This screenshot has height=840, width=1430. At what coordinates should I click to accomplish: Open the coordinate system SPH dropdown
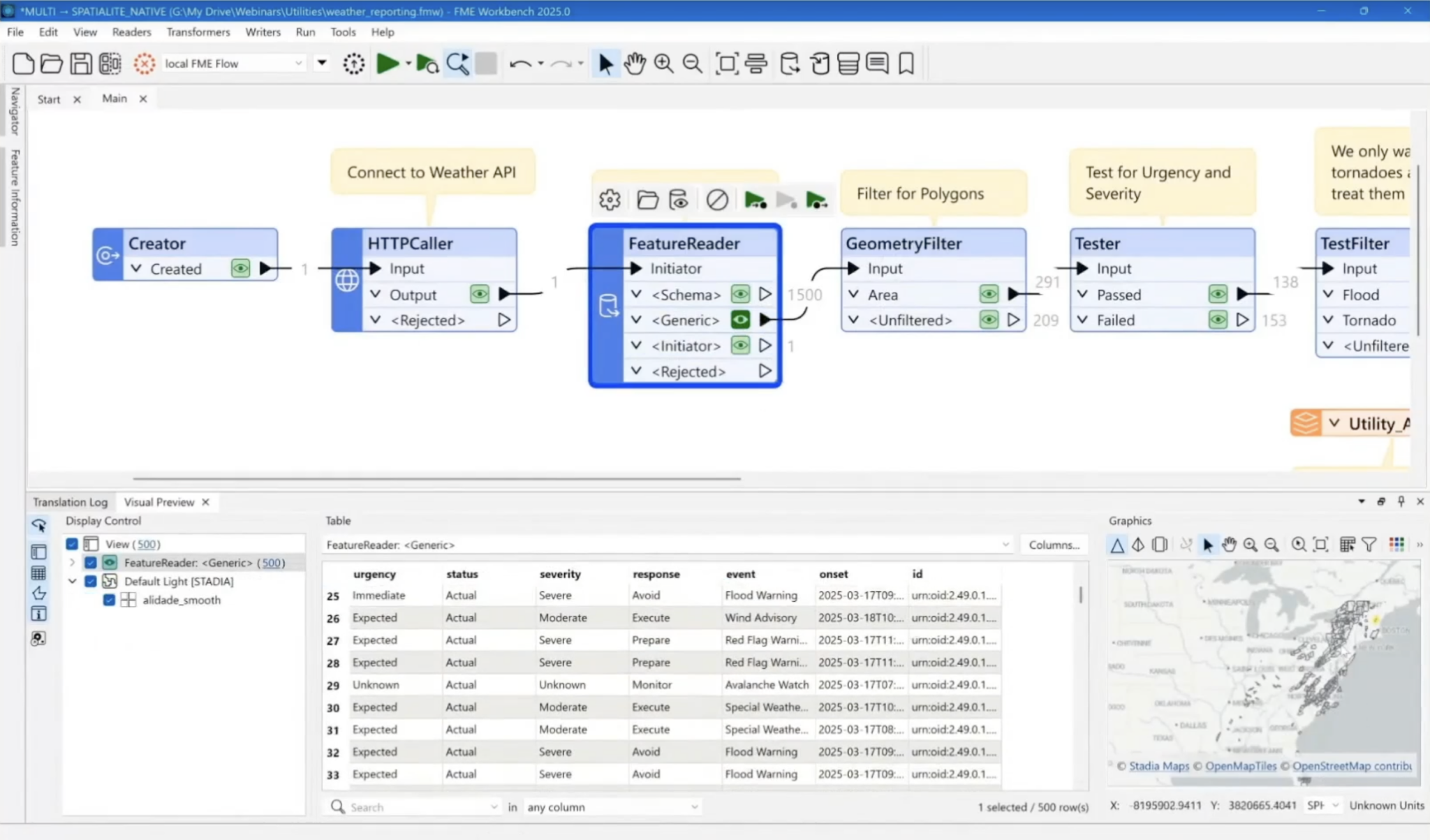coord(1322,806)
